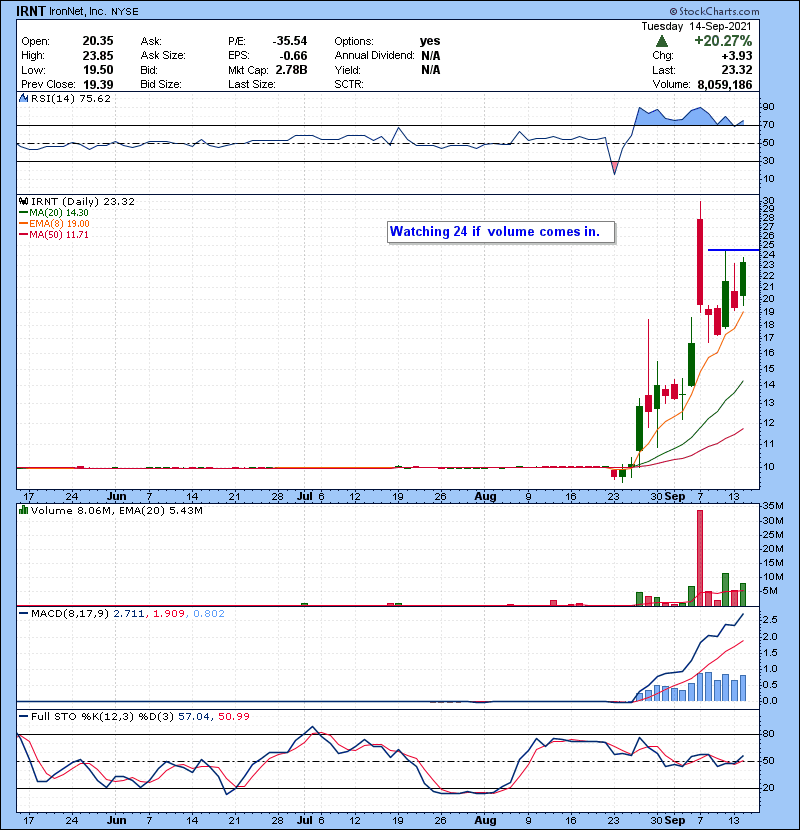Click the Mkt Cap value 2.78B
The width and height of the screenshot is (800, 830).
(x=291, y=70)
